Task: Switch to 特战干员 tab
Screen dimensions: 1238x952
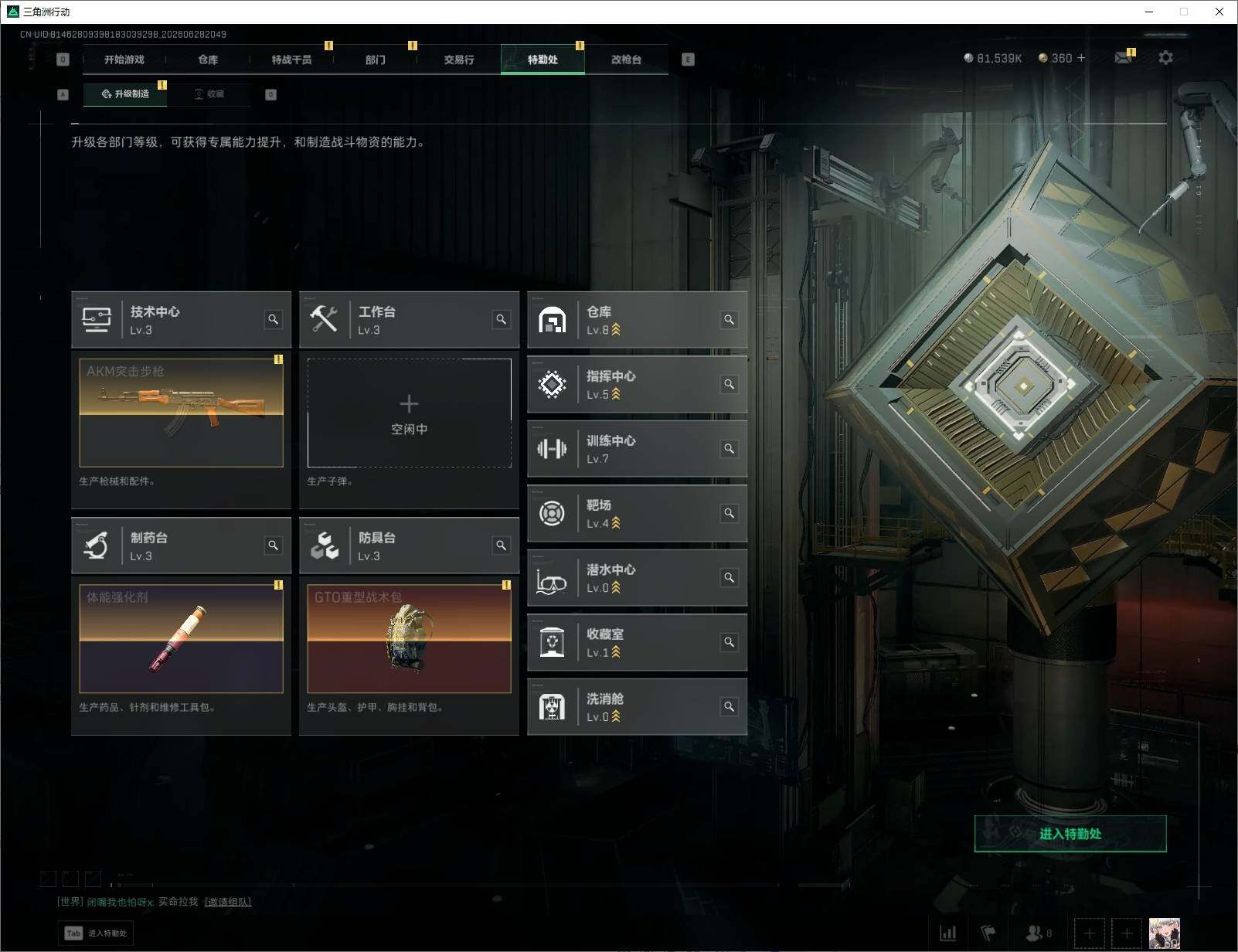Action: tap(291, 59)
